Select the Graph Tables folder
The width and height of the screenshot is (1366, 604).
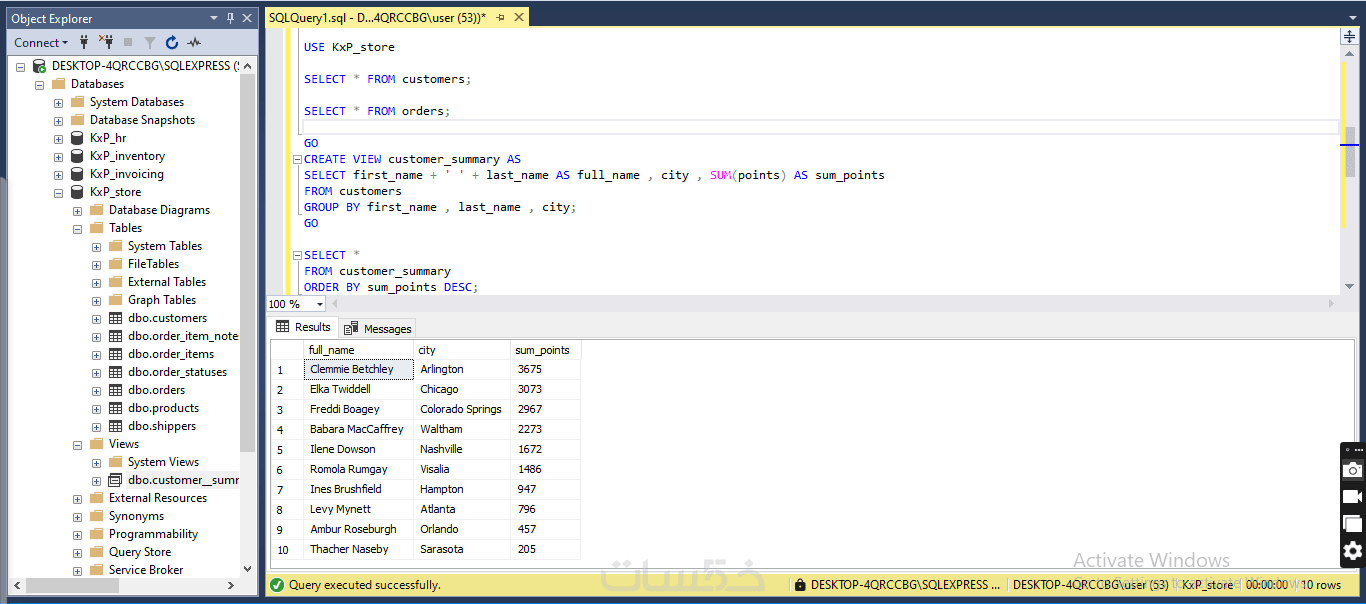tap(162, 300)
